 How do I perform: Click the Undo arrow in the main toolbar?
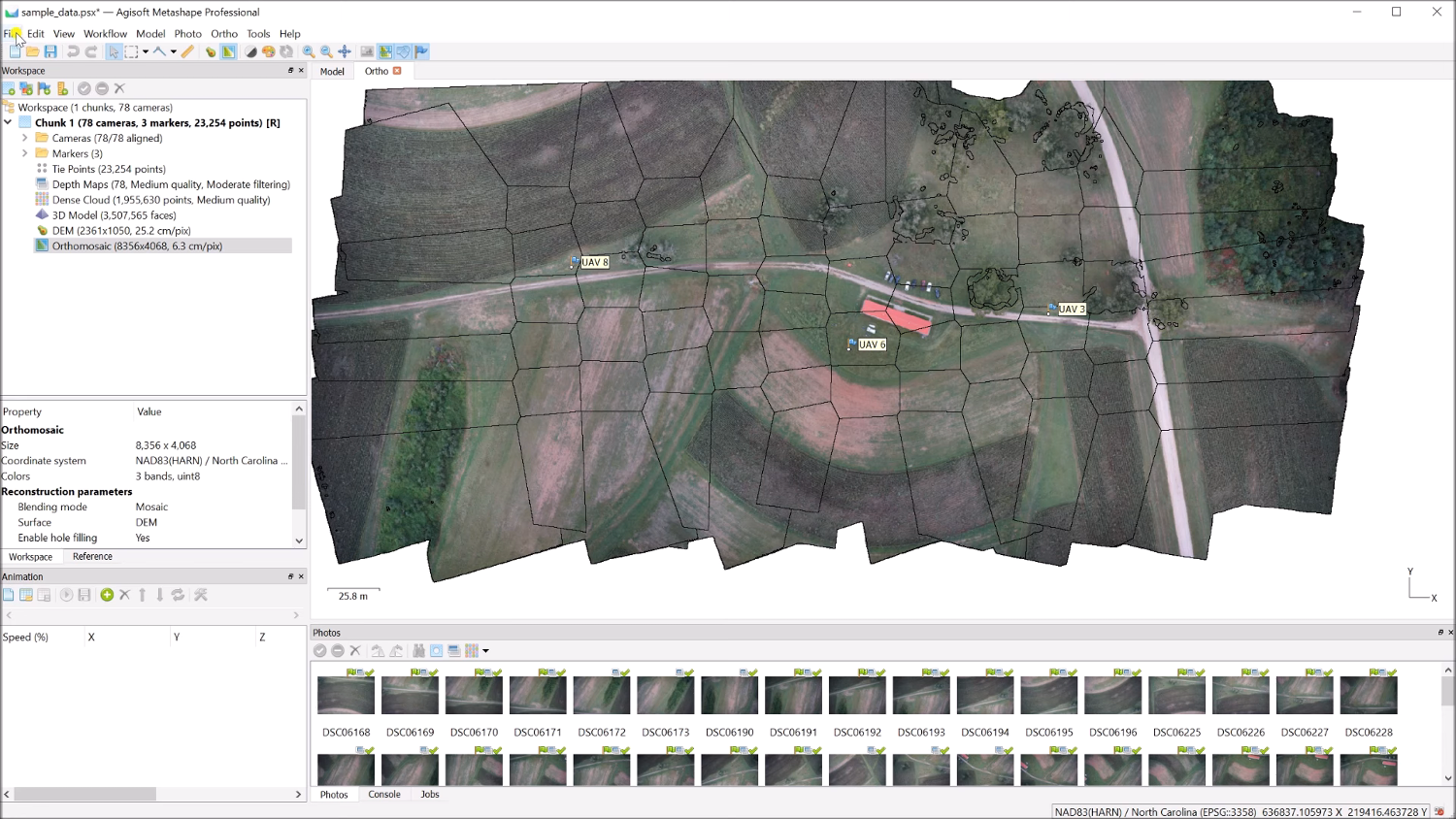73,52
